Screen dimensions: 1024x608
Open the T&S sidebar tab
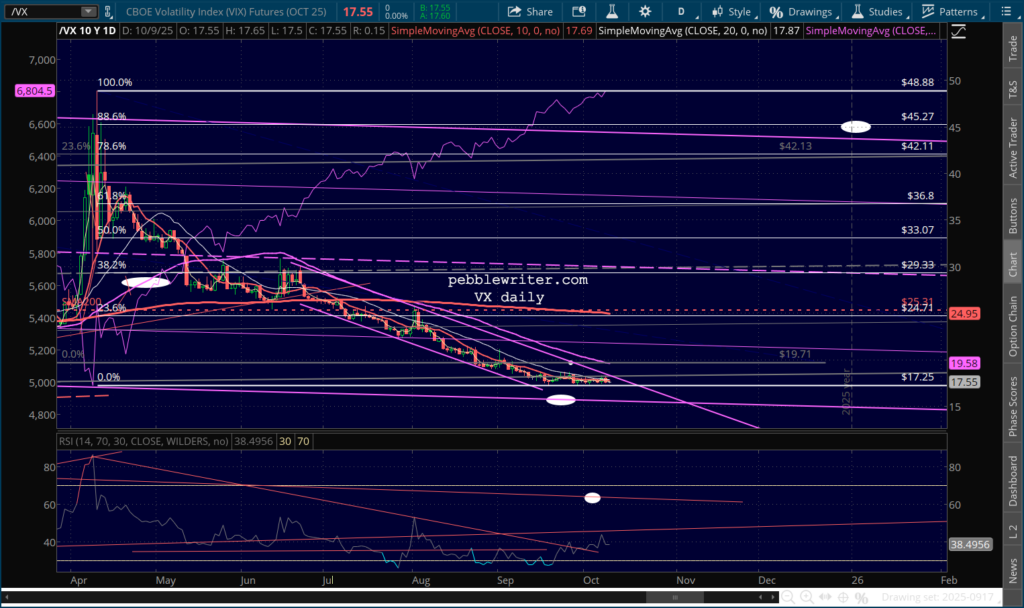(1013, 89)
